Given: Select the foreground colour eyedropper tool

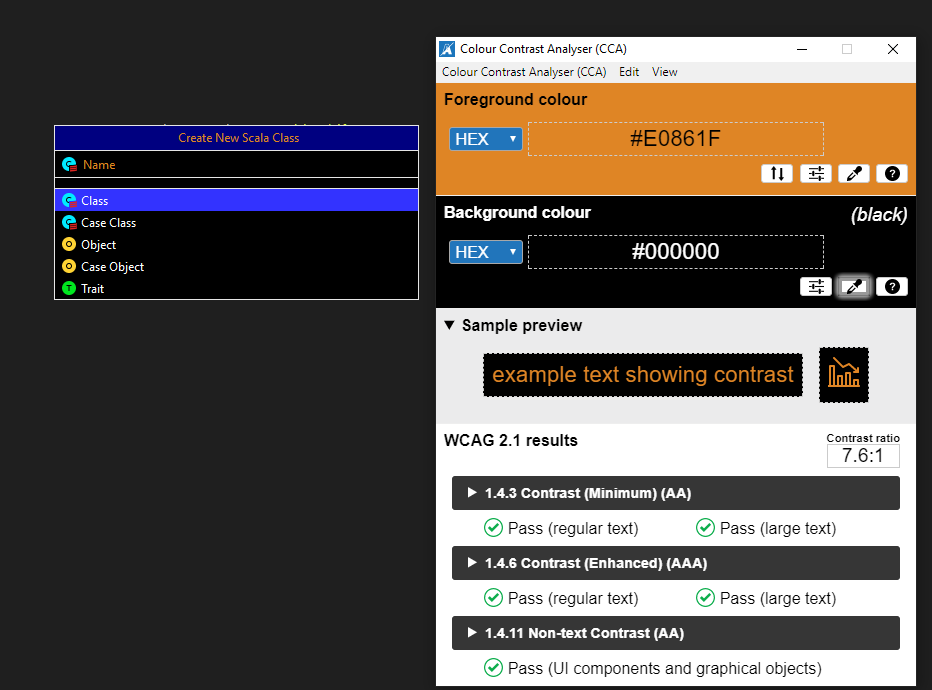Looking at the screenshot, I should [x=853, y=173].
